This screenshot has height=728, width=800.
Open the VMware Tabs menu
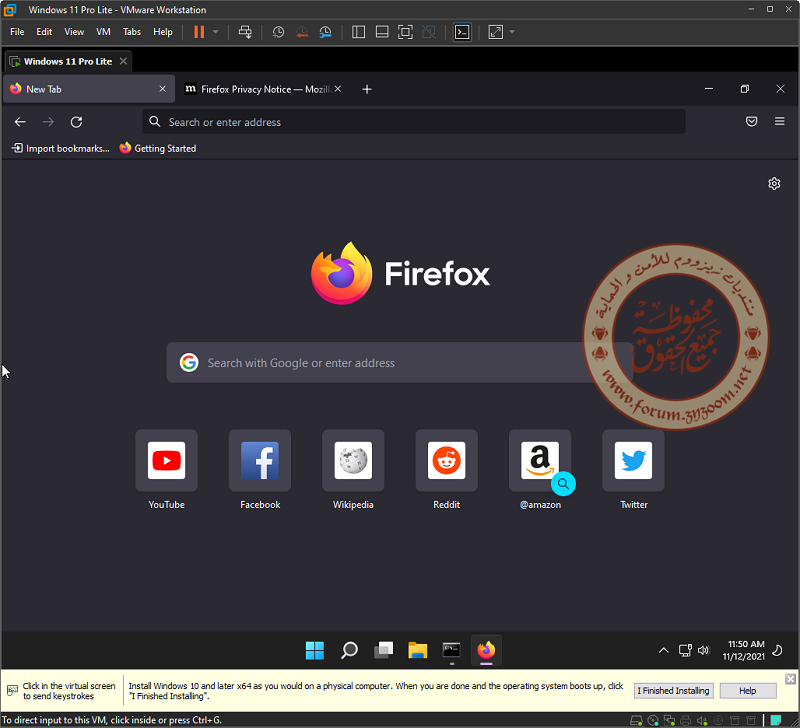click(132, 32)
